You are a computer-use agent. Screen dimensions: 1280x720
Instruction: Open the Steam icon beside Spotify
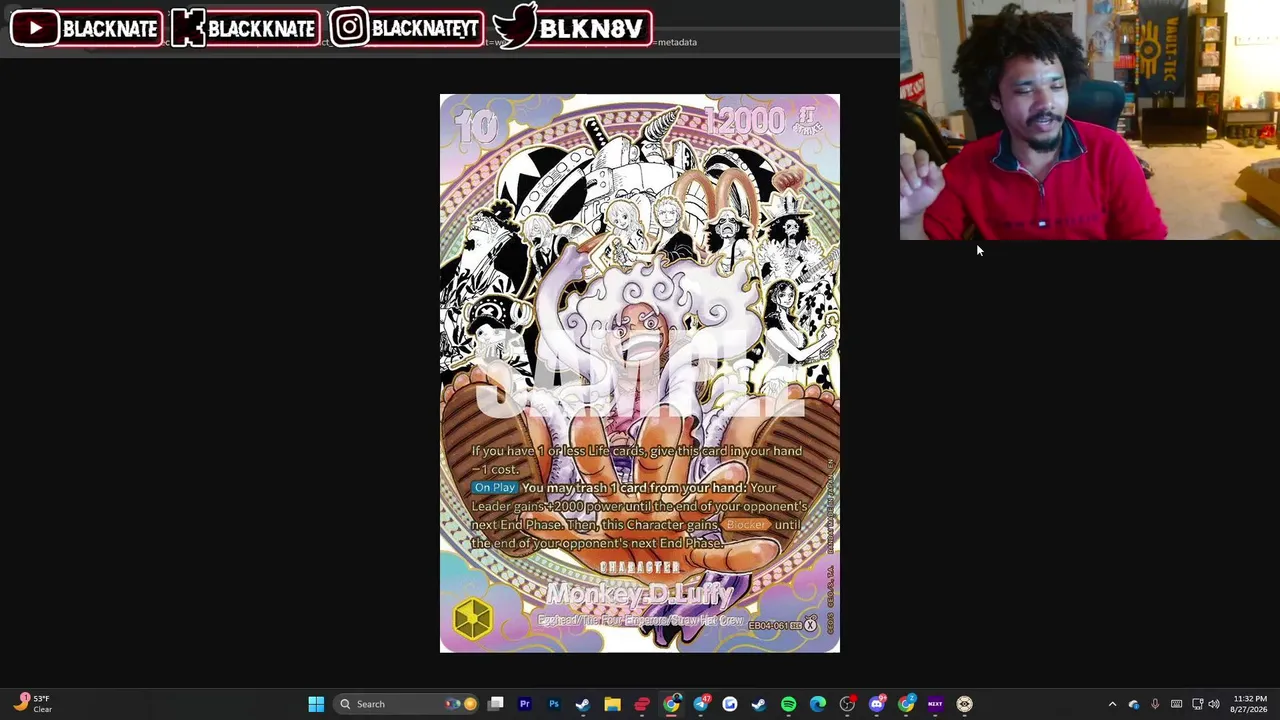[x=759, y=704]
